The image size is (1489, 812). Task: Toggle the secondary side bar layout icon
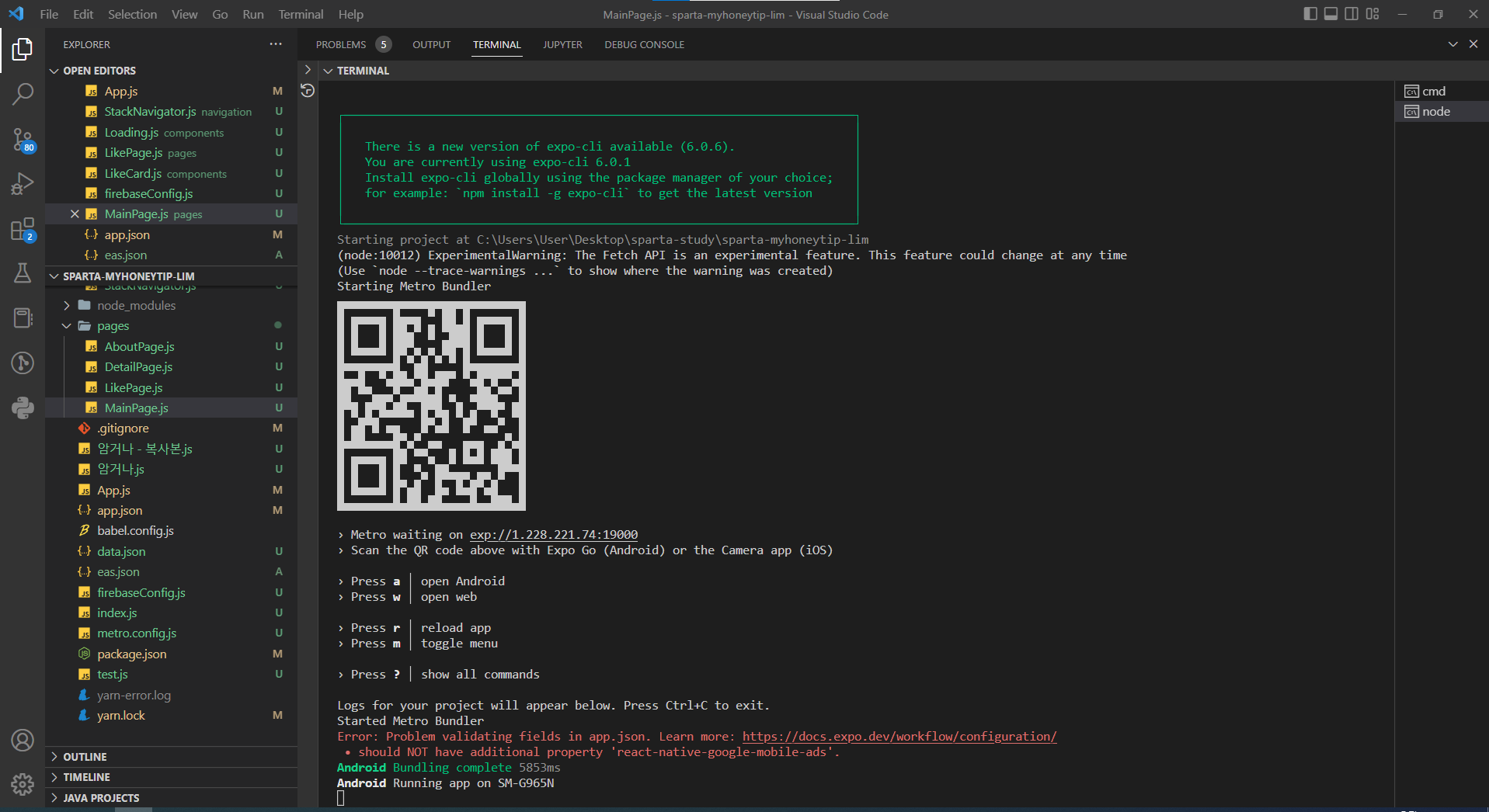1352,14
